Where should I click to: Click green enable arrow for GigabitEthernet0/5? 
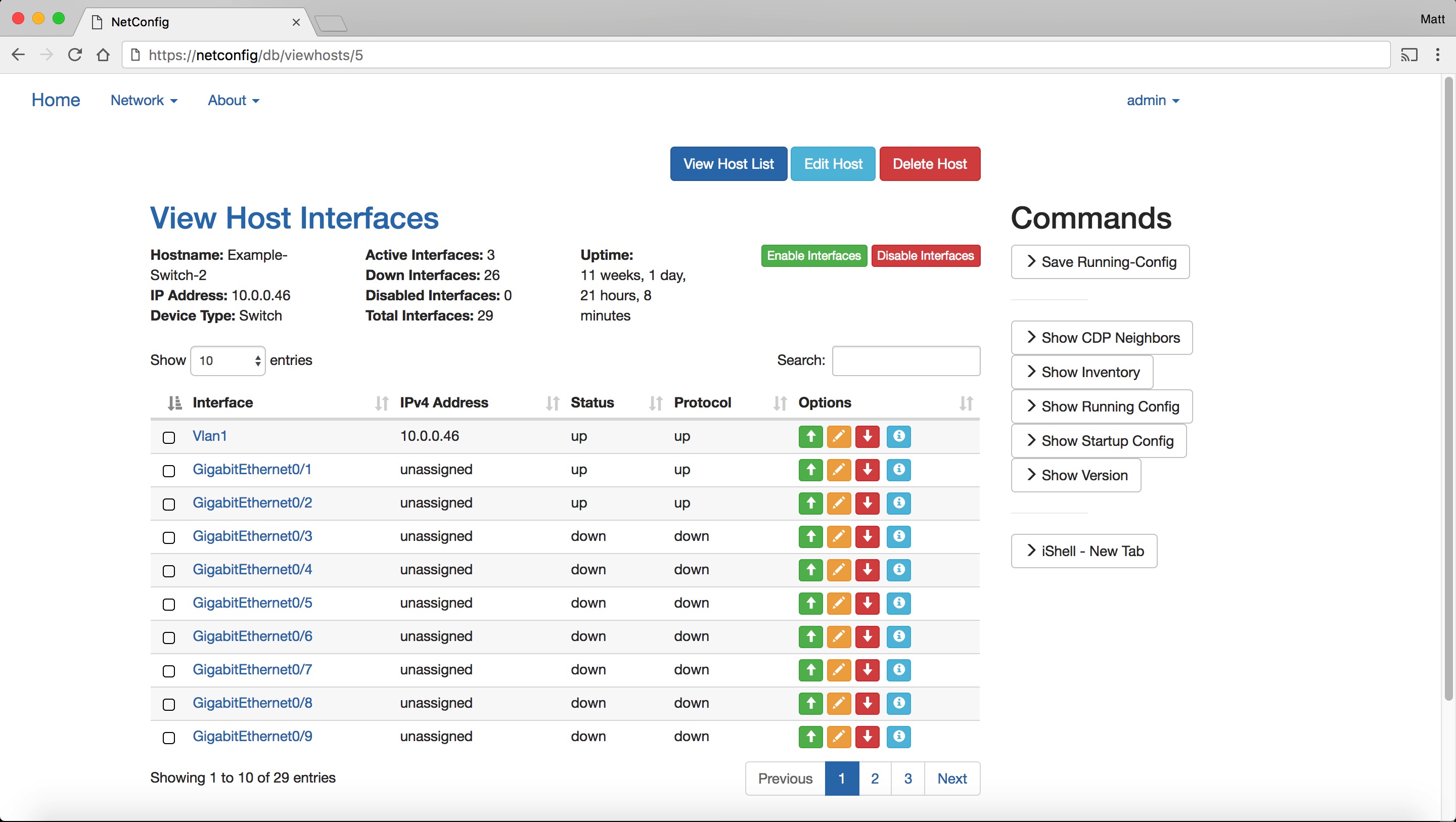click(x=810, y=603)
